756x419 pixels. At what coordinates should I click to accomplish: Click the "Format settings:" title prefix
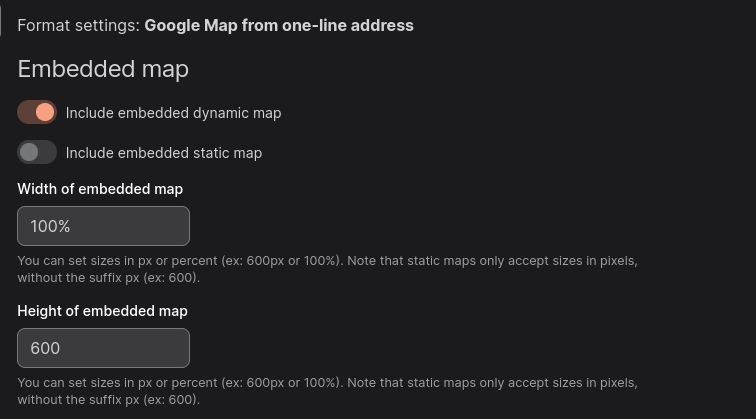tap(78, 25)
